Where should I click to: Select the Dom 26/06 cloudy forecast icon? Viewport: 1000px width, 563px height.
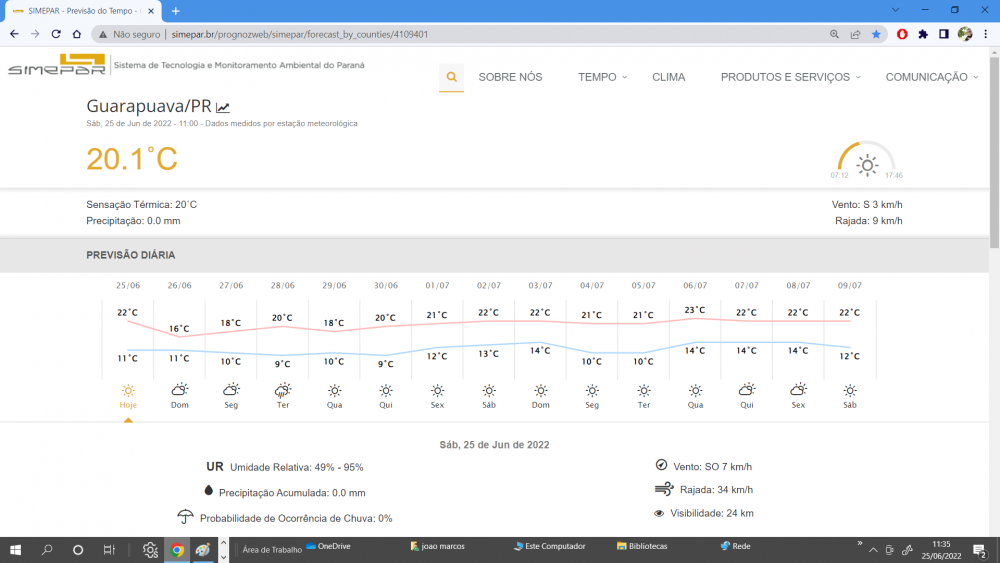180,390
